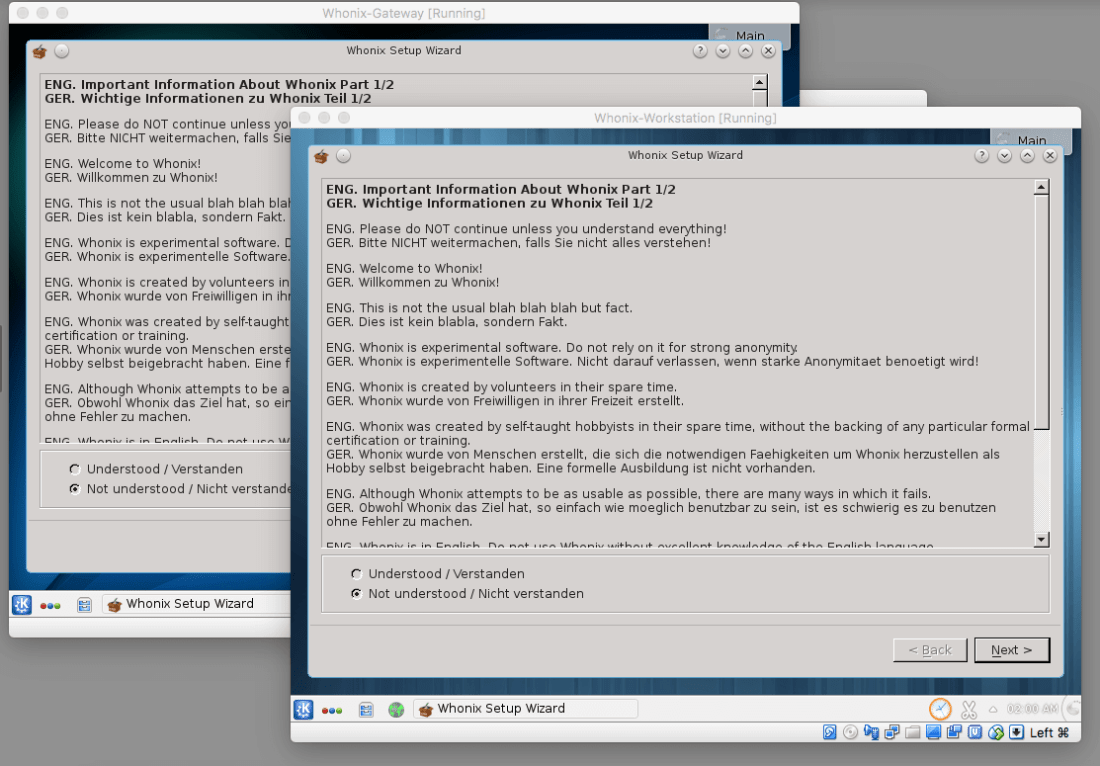Open Klipper scissors icon in Workstation tray
Viewport: 1100px width, 766px height.
pyautogui.click(x=969, y=709)
